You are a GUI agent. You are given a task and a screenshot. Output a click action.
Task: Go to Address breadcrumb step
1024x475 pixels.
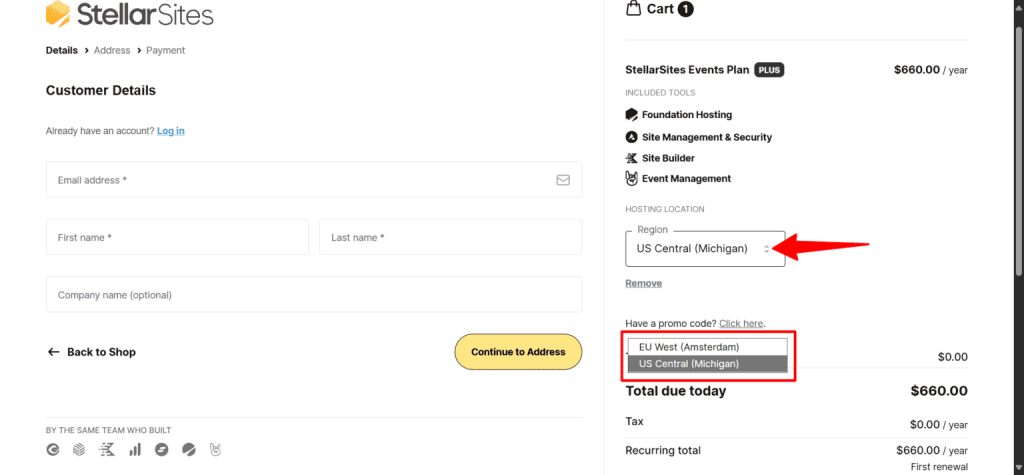point(112,50)
